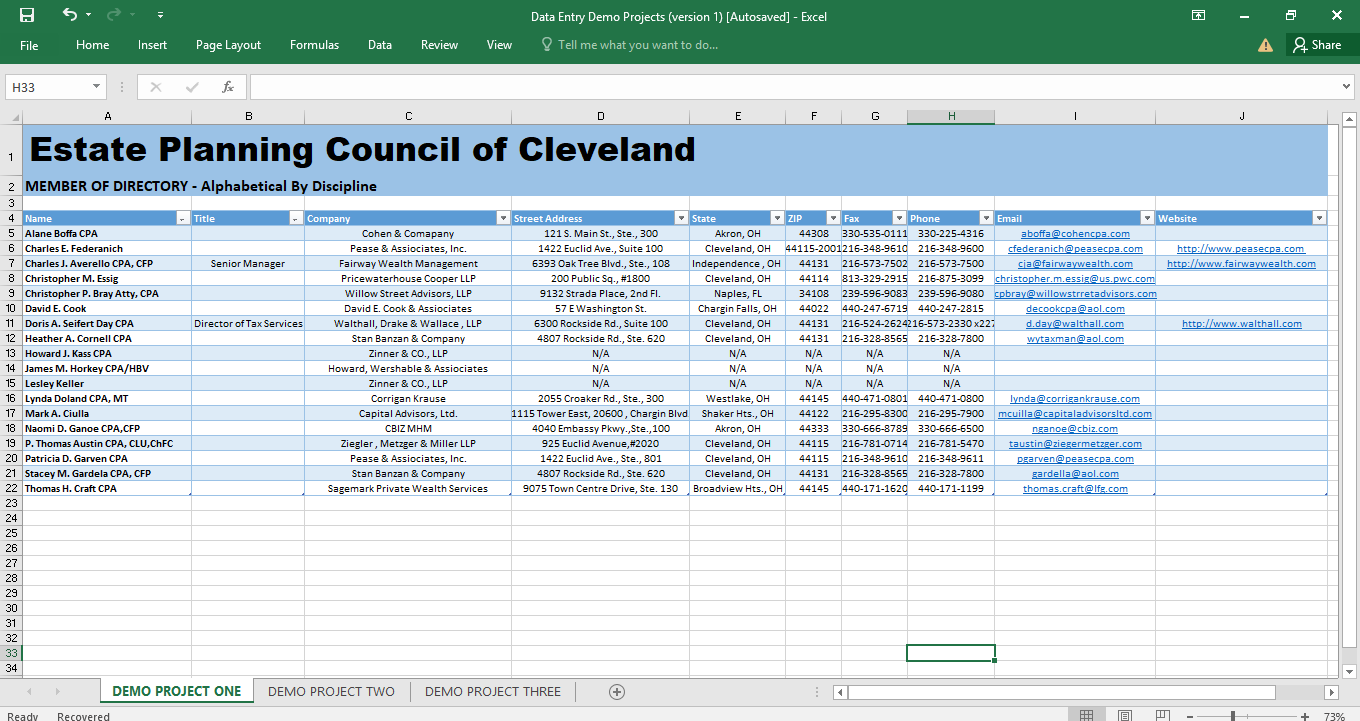
Task: Switch to the Insert ribbon tab
Action: pos(152,45)
